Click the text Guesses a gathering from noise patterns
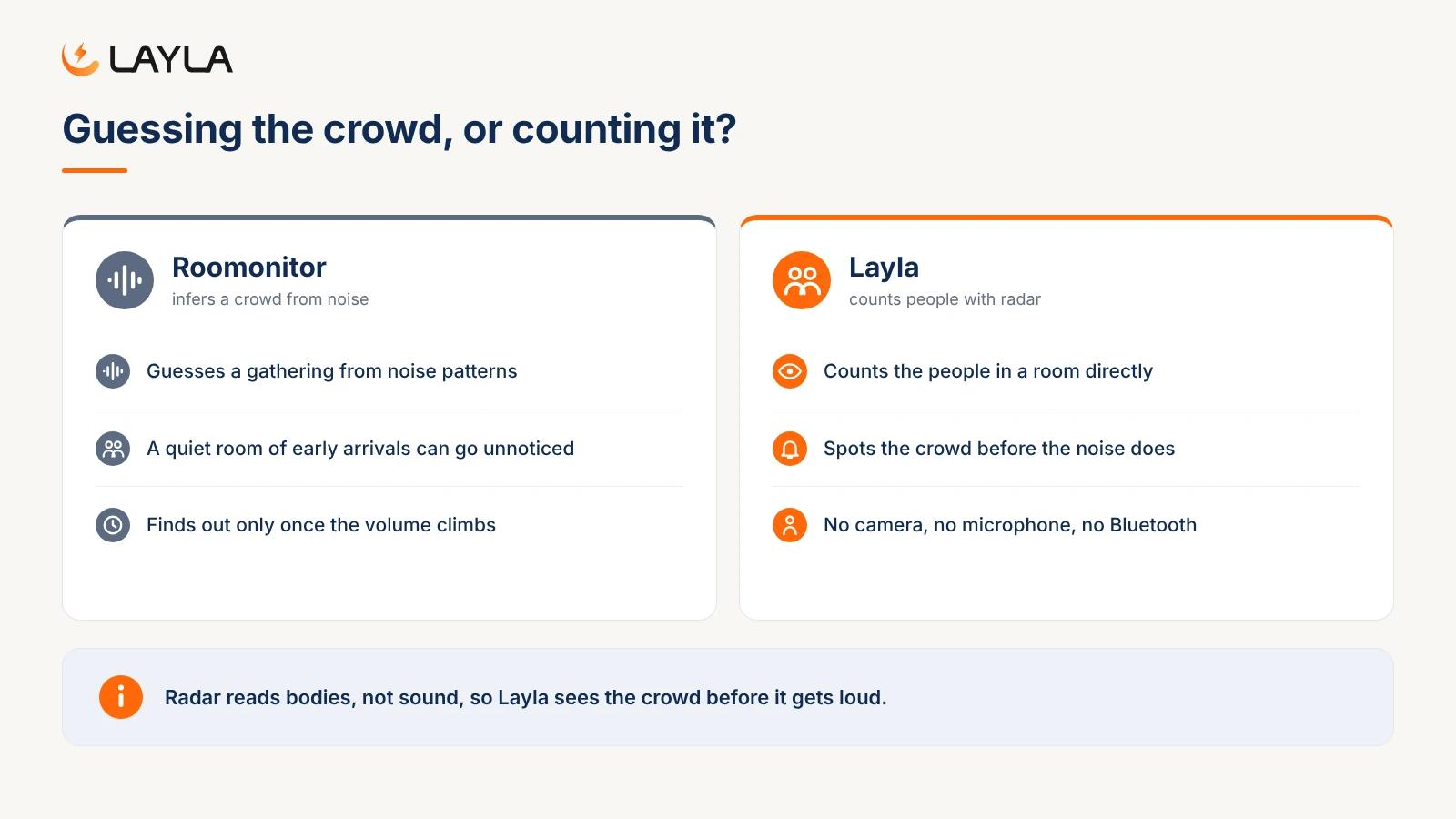Screen dimensions: 1456x819 (331, 371)
